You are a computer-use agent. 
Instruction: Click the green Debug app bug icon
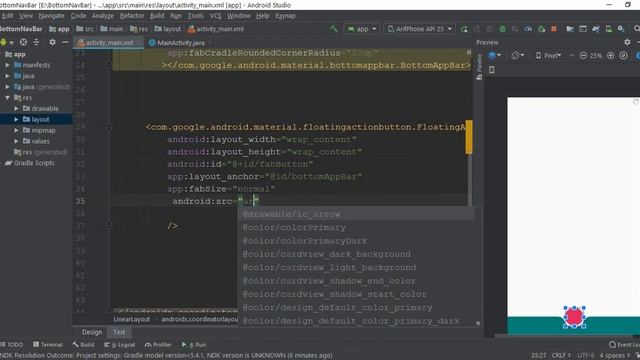502,29
